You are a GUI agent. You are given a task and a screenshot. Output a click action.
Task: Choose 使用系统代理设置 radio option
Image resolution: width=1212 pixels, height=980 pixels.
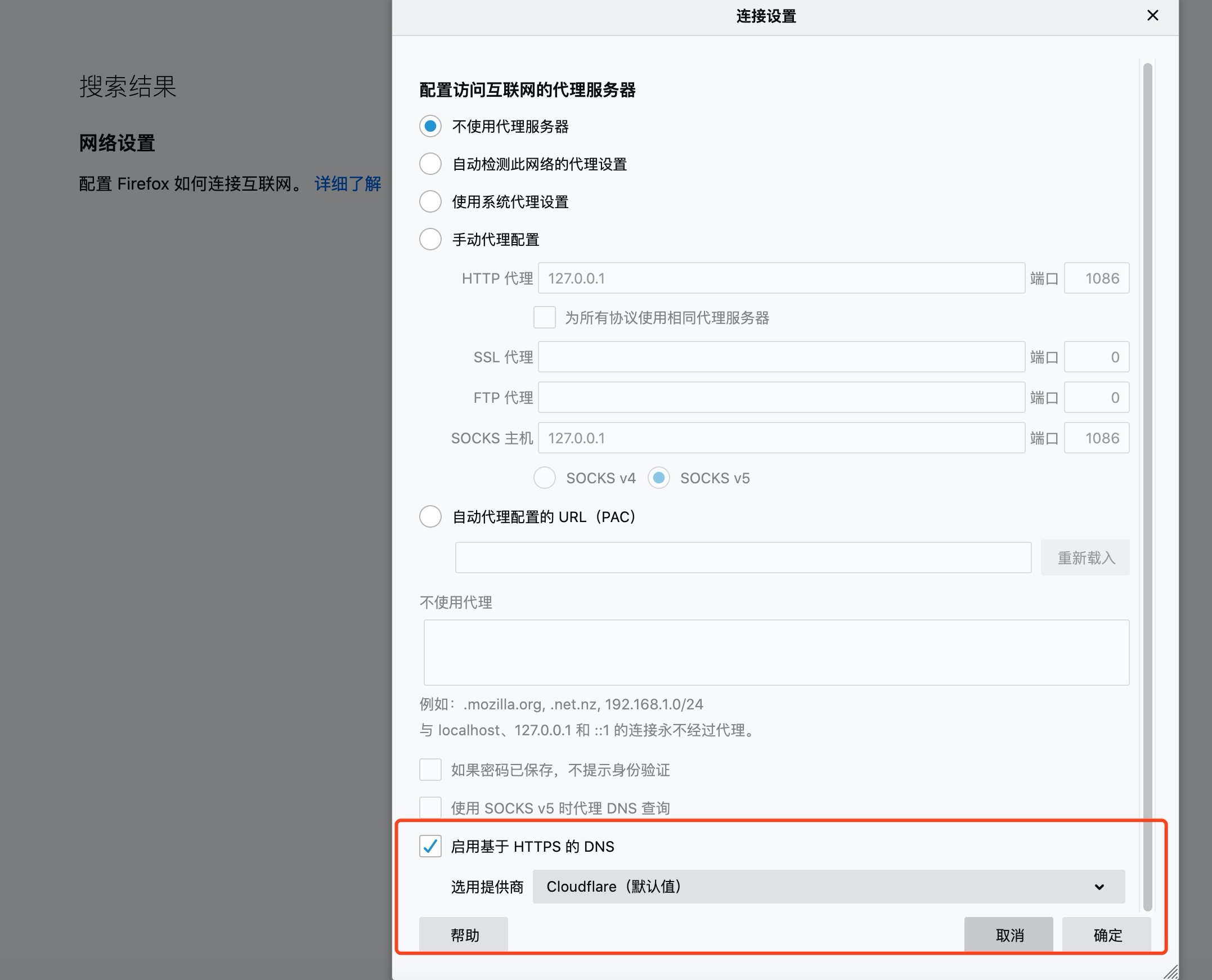(430, 202)
